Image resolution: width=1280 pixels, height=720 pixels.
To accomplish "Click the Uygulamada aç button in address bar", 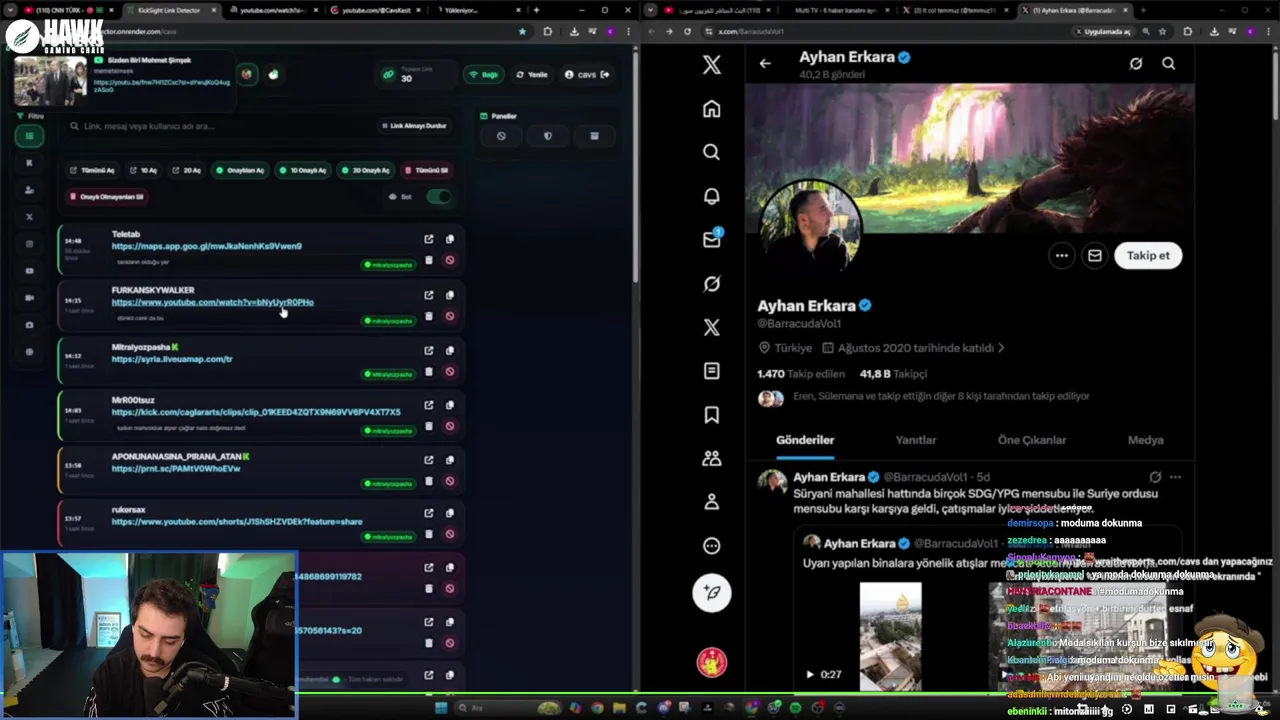I will [1104, 31].
